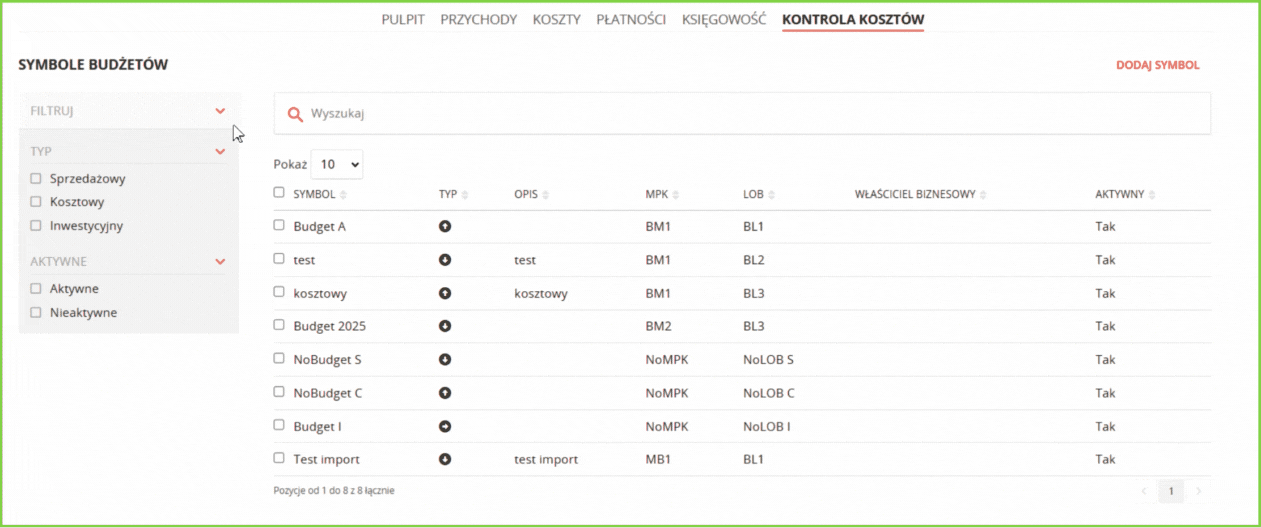This screenshot has height=528, width=1261.
Task: Click the kosztowy symbol name
Action: (x=320, y=294)
